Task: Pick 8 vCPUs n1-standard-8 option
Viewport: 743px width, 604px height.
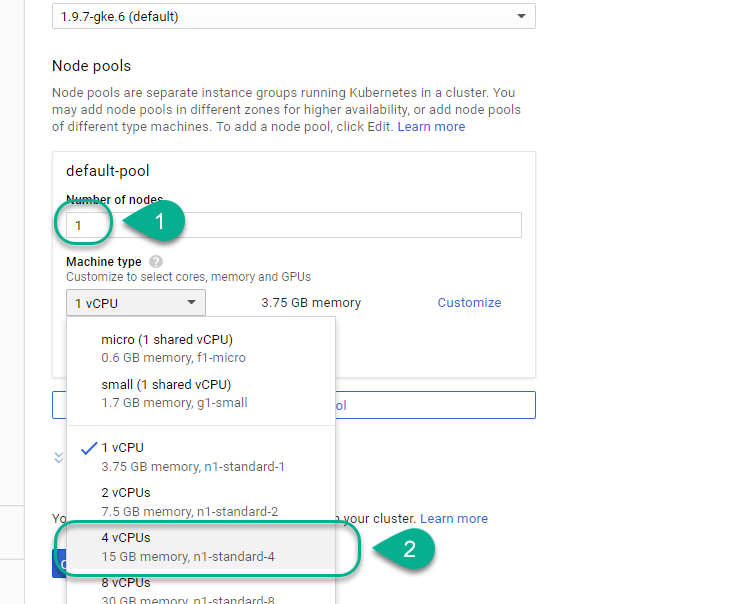Action: pyautogui.click(x=201, y=588)
